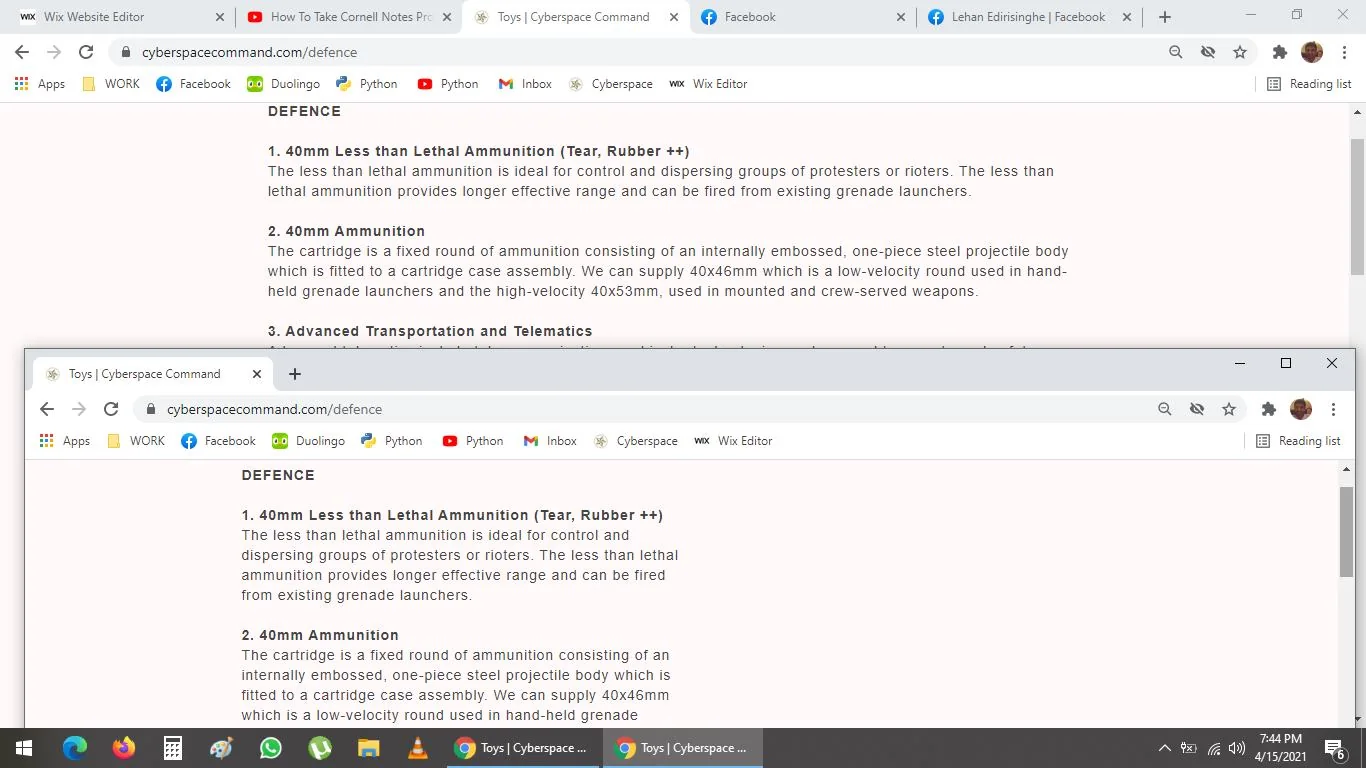Open notification center in taskbar

(1334, 748)
